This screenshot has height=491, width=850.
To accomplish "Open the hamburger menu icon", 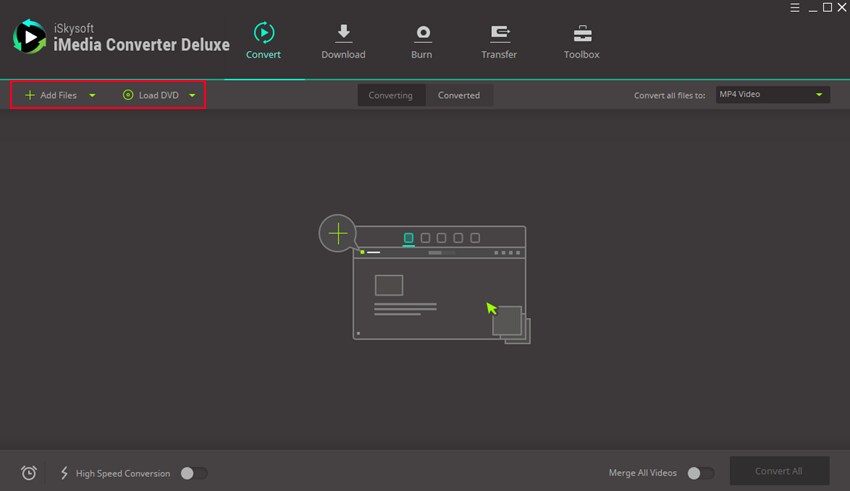I will click(795, 8).
